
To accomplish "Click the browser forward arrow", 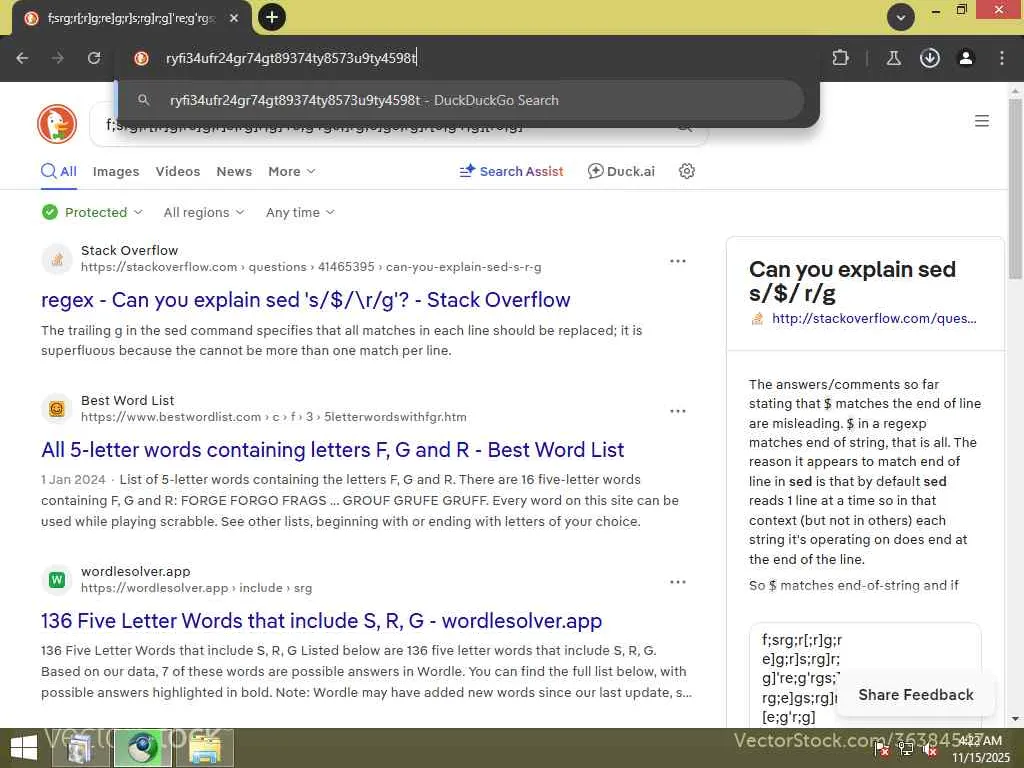I will [58, 58].
